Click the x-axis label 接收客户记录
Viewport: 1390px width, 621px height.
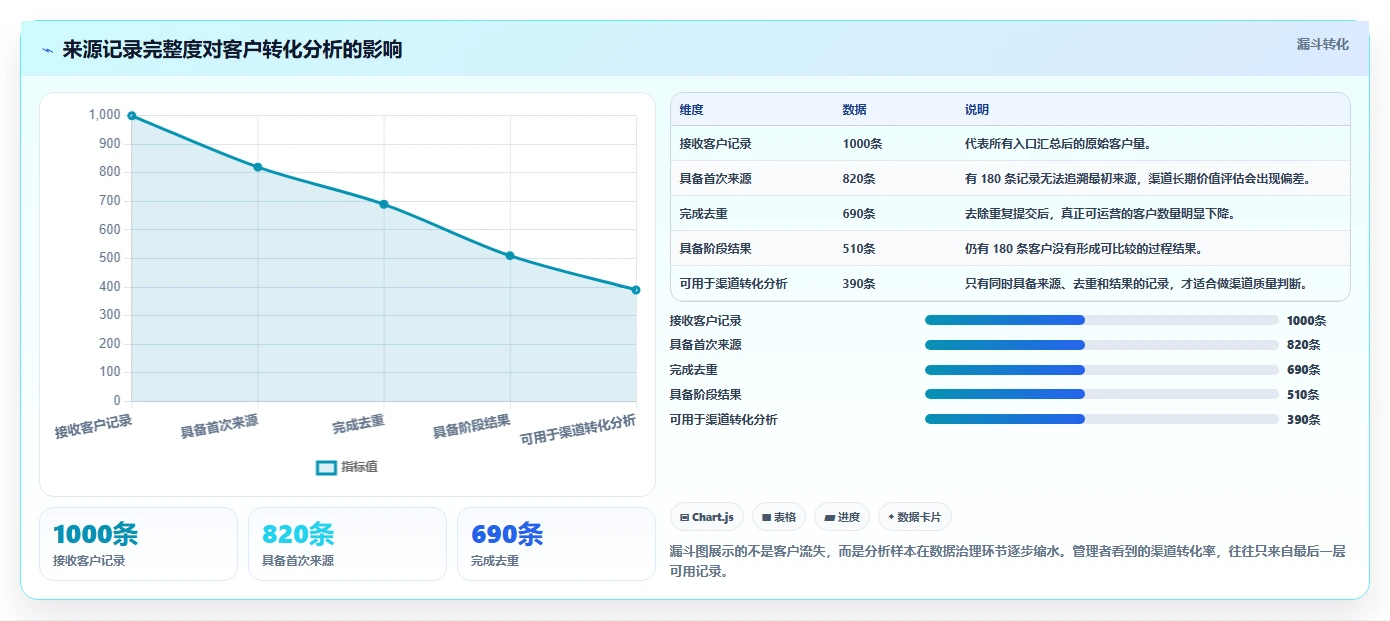pyautogui.click(x=93, y=427)
